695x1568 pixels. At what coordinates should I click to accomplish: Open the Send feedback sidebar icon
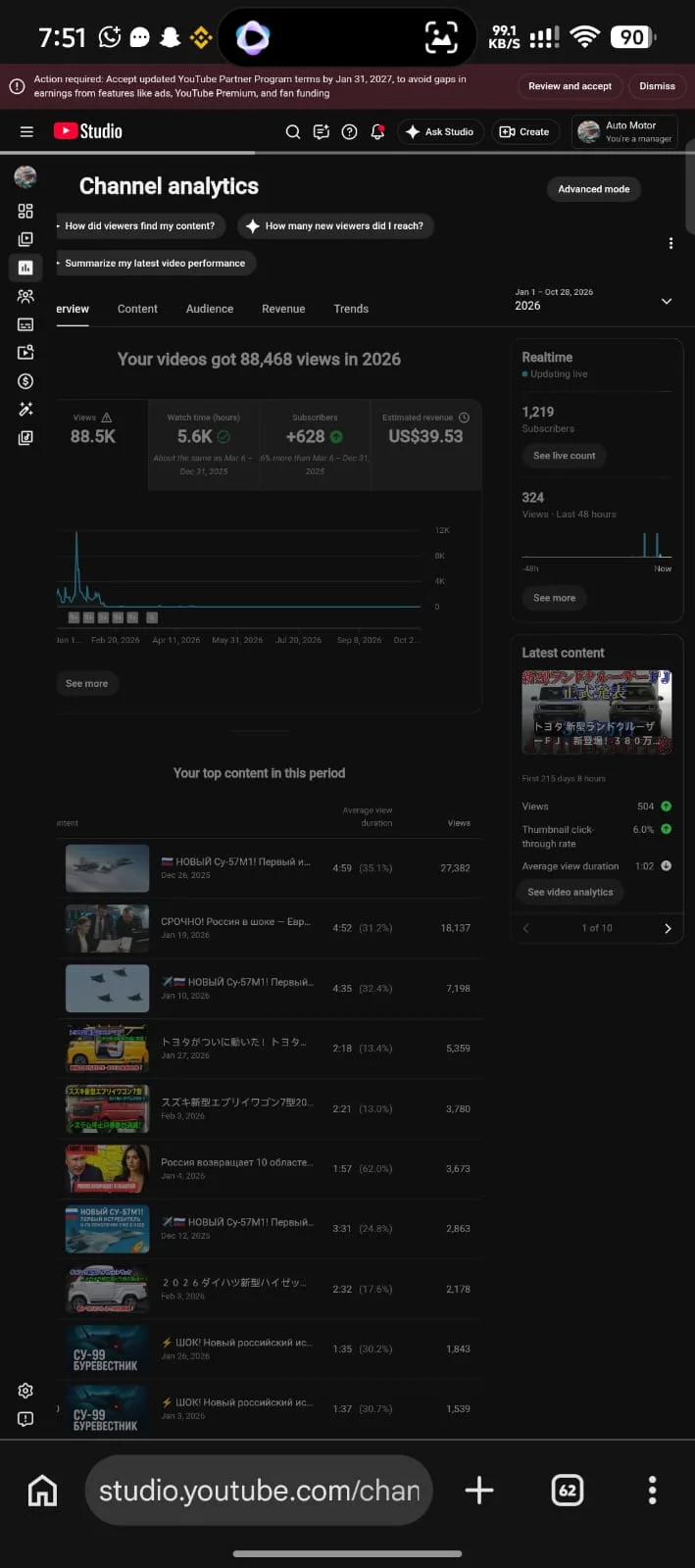pyautogui.click(x=25, y=1419)
